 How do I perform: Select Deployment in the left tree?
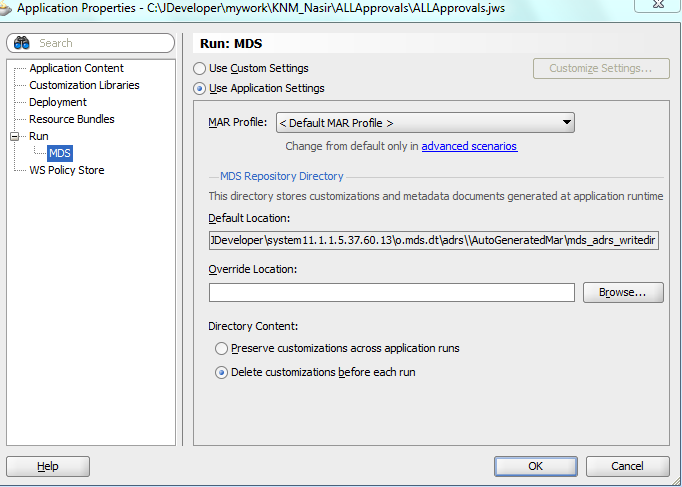(x=58, y=102)
